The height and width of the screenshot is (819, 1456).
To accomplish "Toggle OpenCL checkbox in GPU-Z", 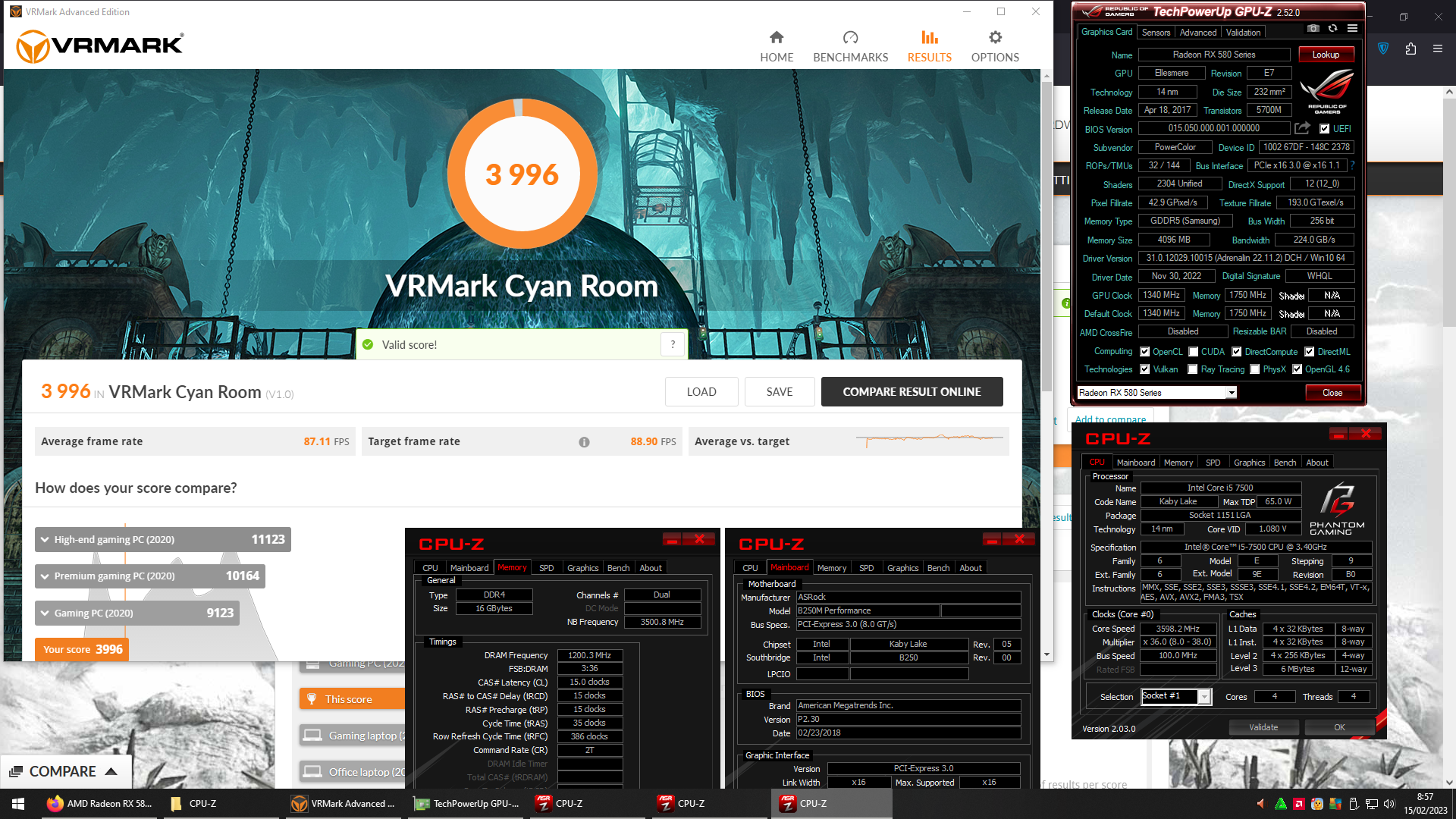I will pyautogui.click(x=1145, y=352).
